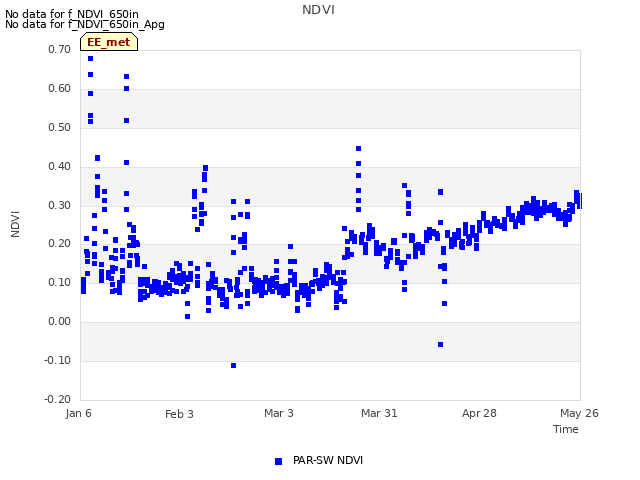Click the -0.20 y-axis value
Image resolution: width=640 pixels, height=480 pixels.
click(x=58, y=399)
